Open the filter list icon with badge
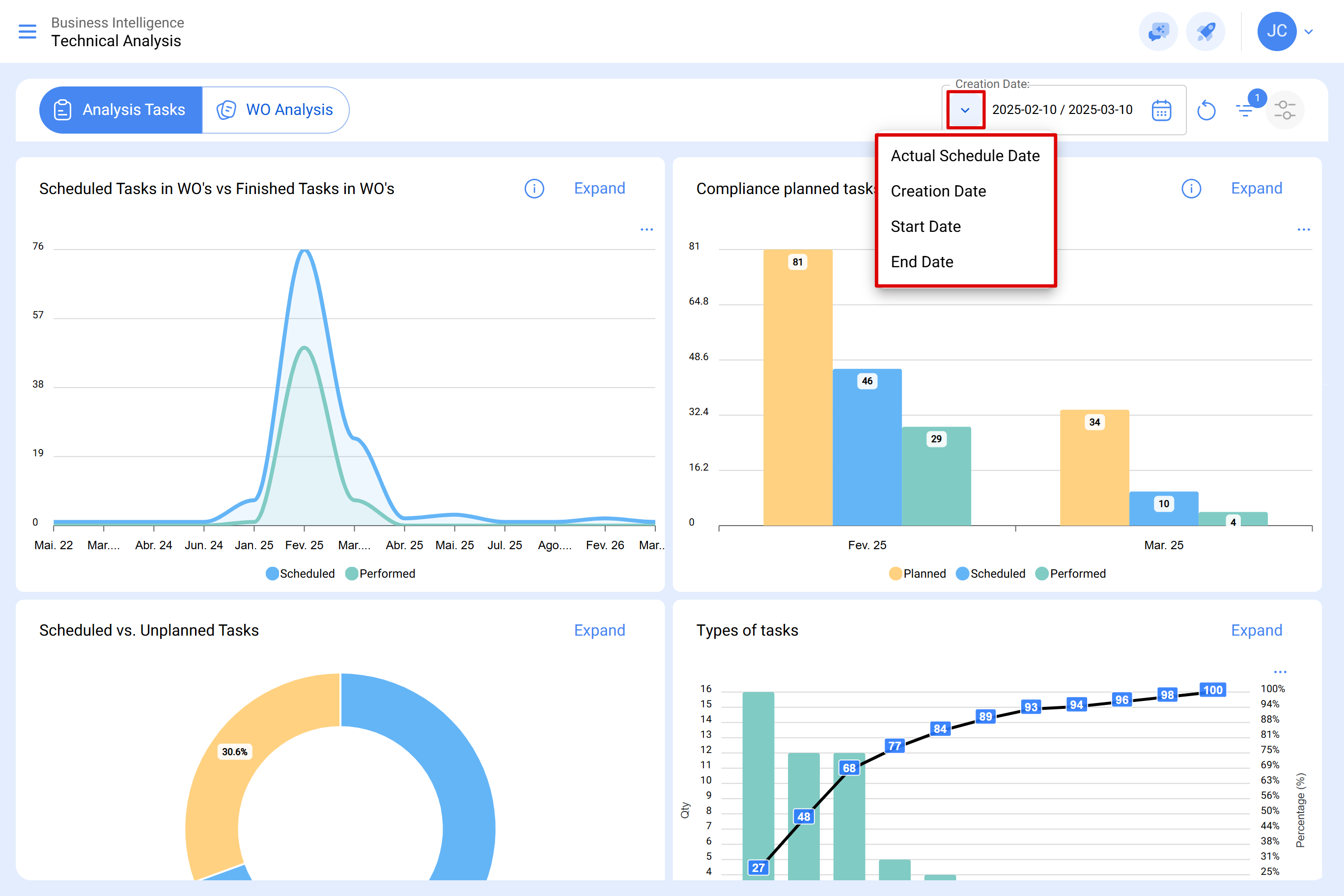The height and width of the screenshot is (896, 1344). pyautogui.click(x=1245, y=110)
